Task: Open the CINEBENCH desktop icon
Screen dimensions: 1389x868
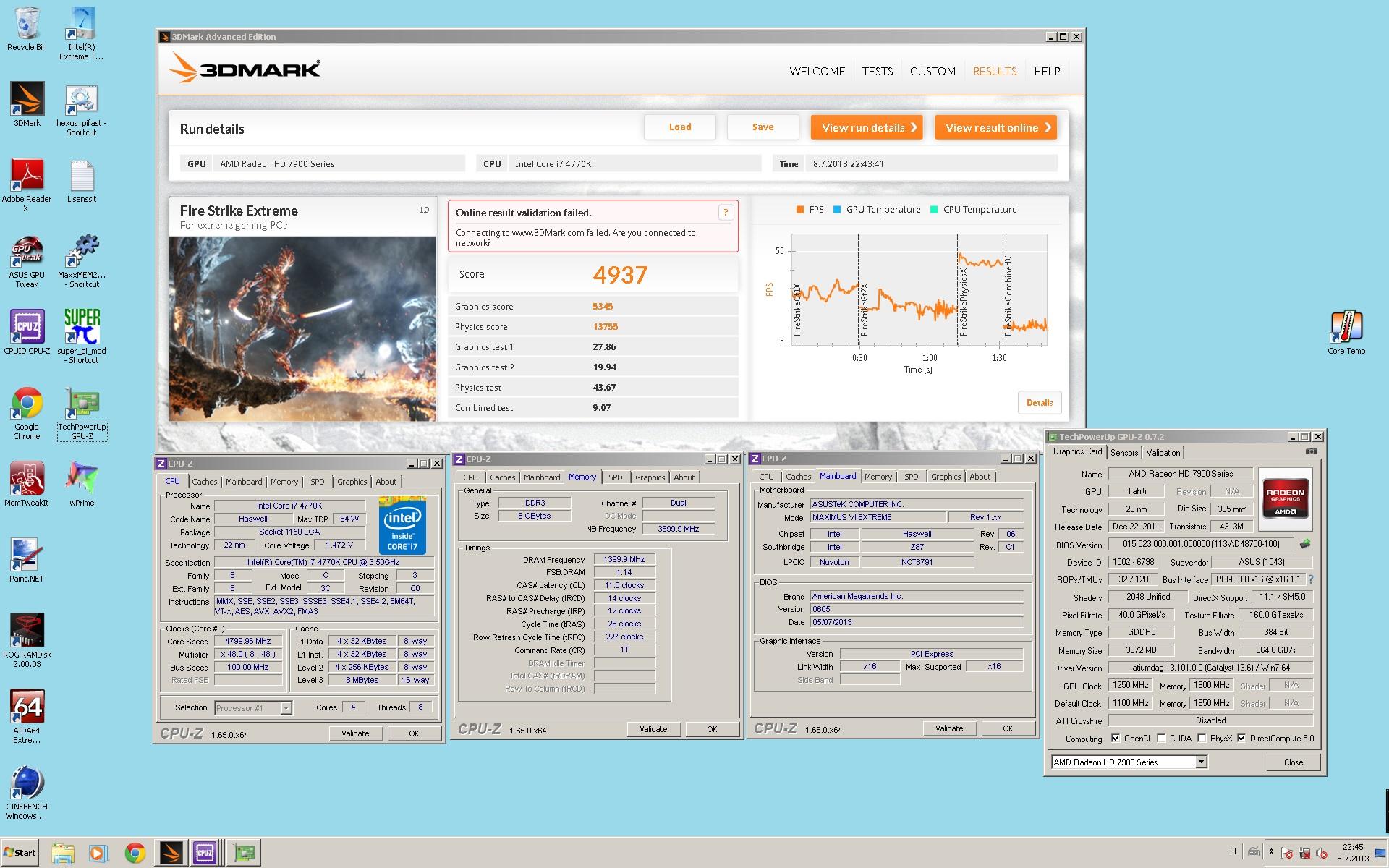Action: [27, 793]
